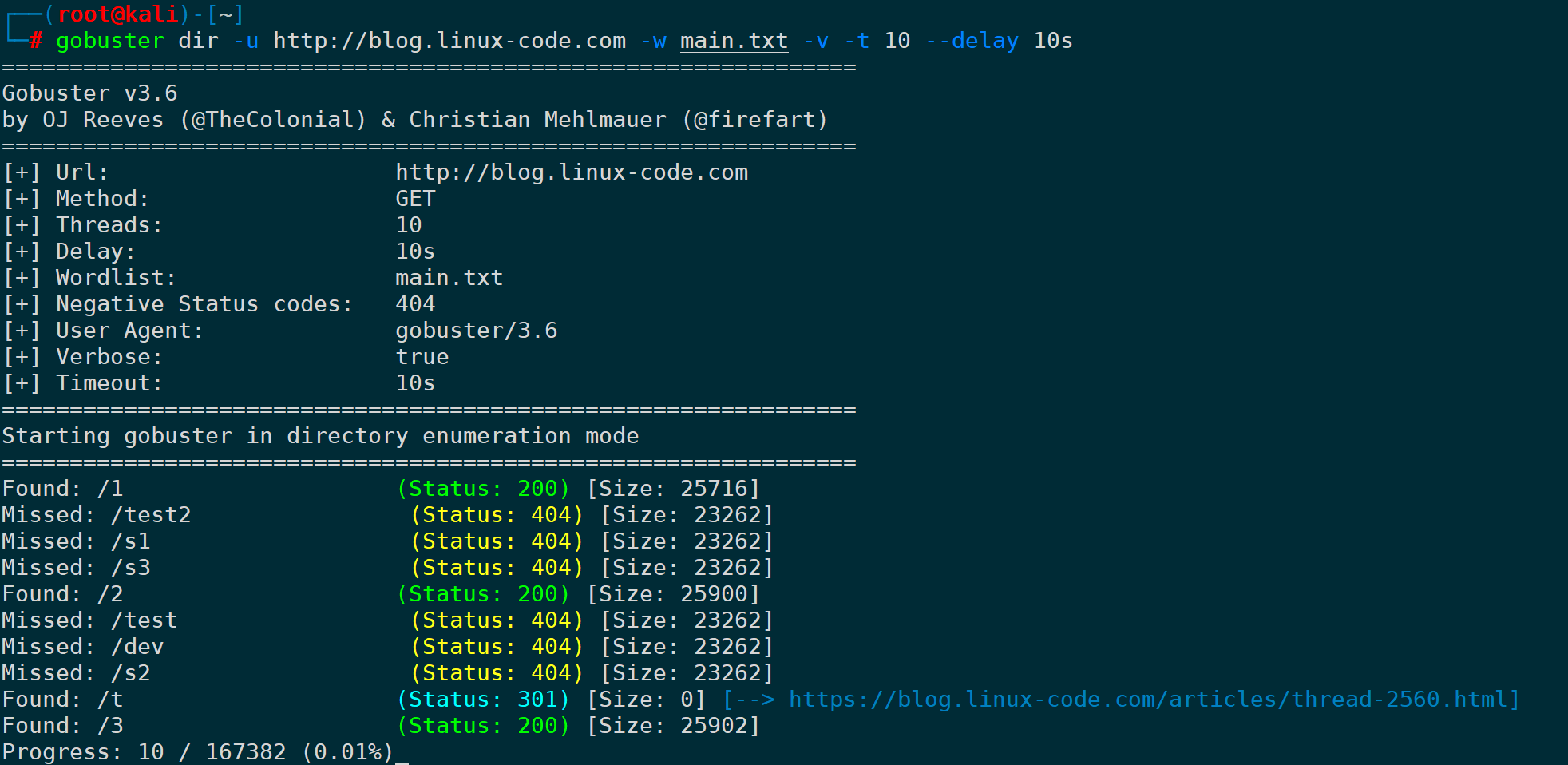
Task: Click the Verbose value true
Action: tap(422, 357)
